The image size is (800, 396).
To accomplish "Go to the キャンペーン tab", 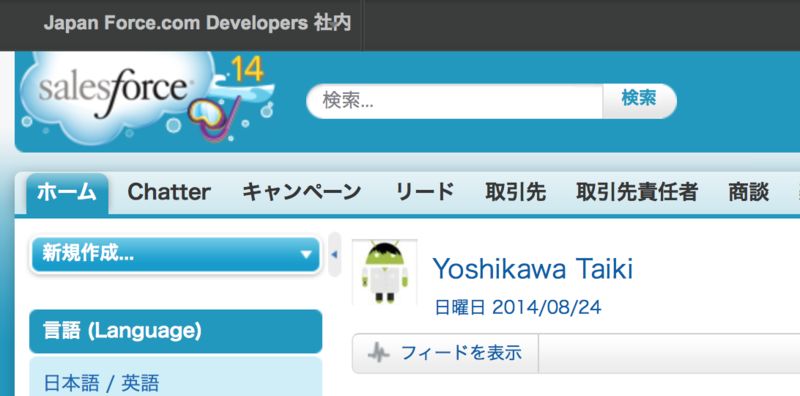I will pyautogui.click(x=302, y=193).
